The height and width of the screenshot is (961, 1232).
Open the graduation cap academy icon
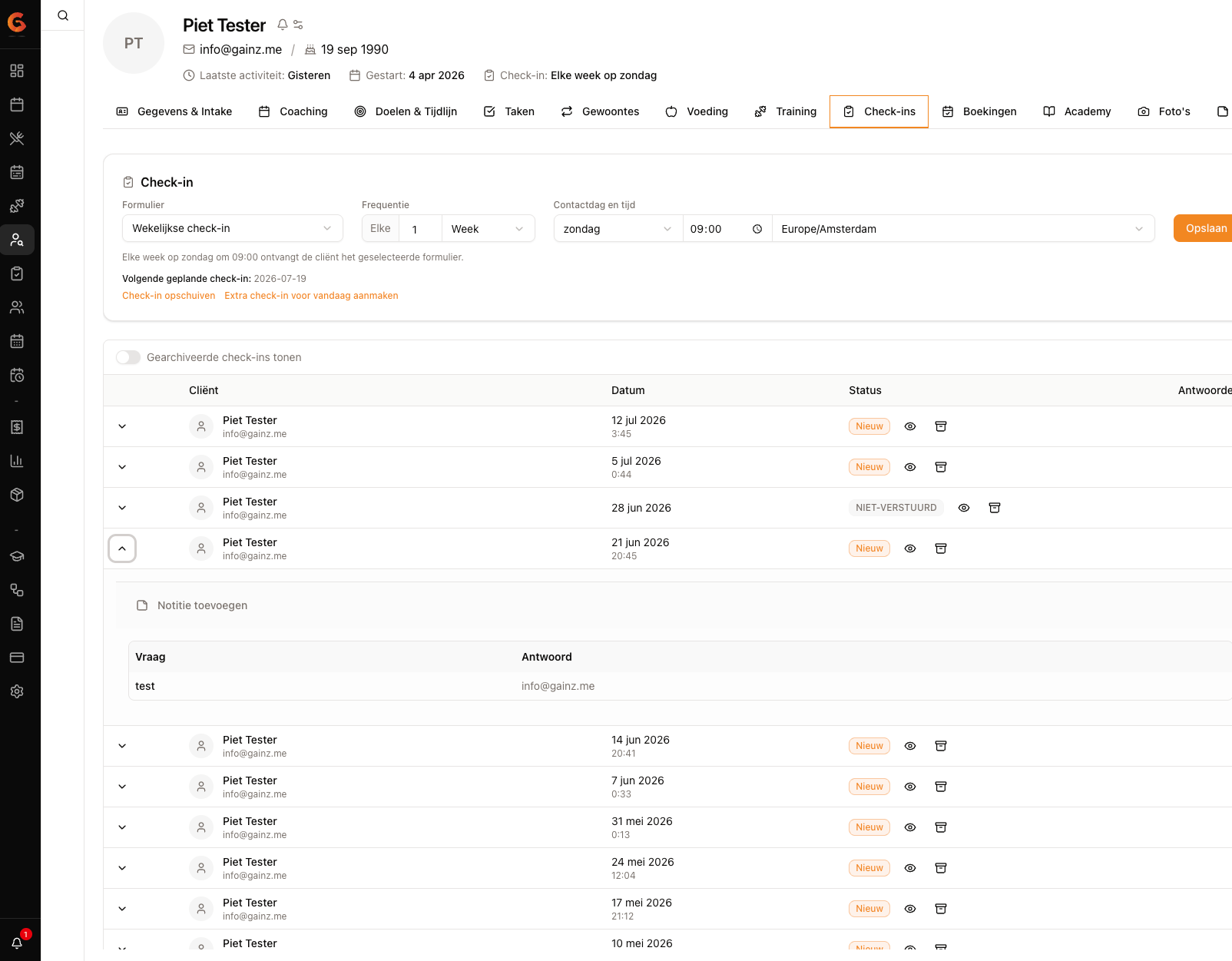17,556
